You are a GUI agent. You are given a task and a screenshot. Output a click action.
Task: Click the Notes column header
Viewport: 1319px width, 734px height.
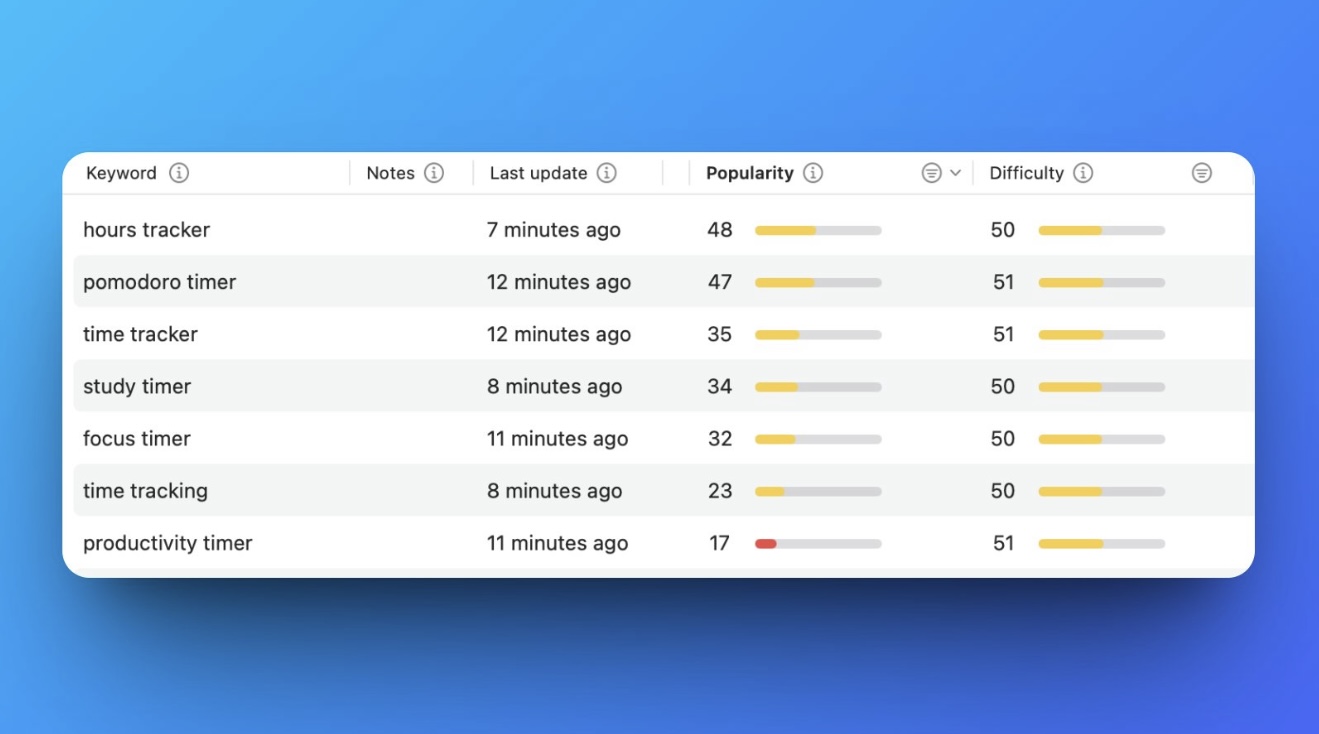pos(390,173)
